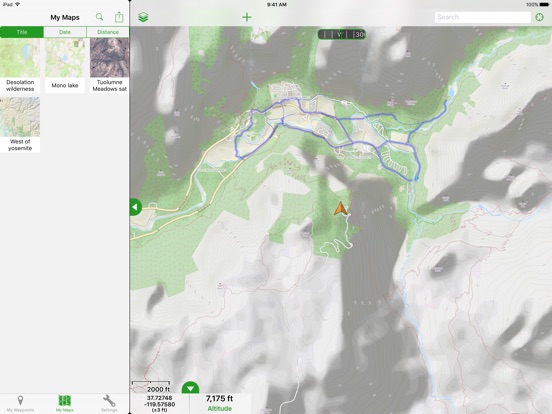Collapse the side panel with left arrow
Viewport: 552px width, 414px height.
tap(136, 207)
